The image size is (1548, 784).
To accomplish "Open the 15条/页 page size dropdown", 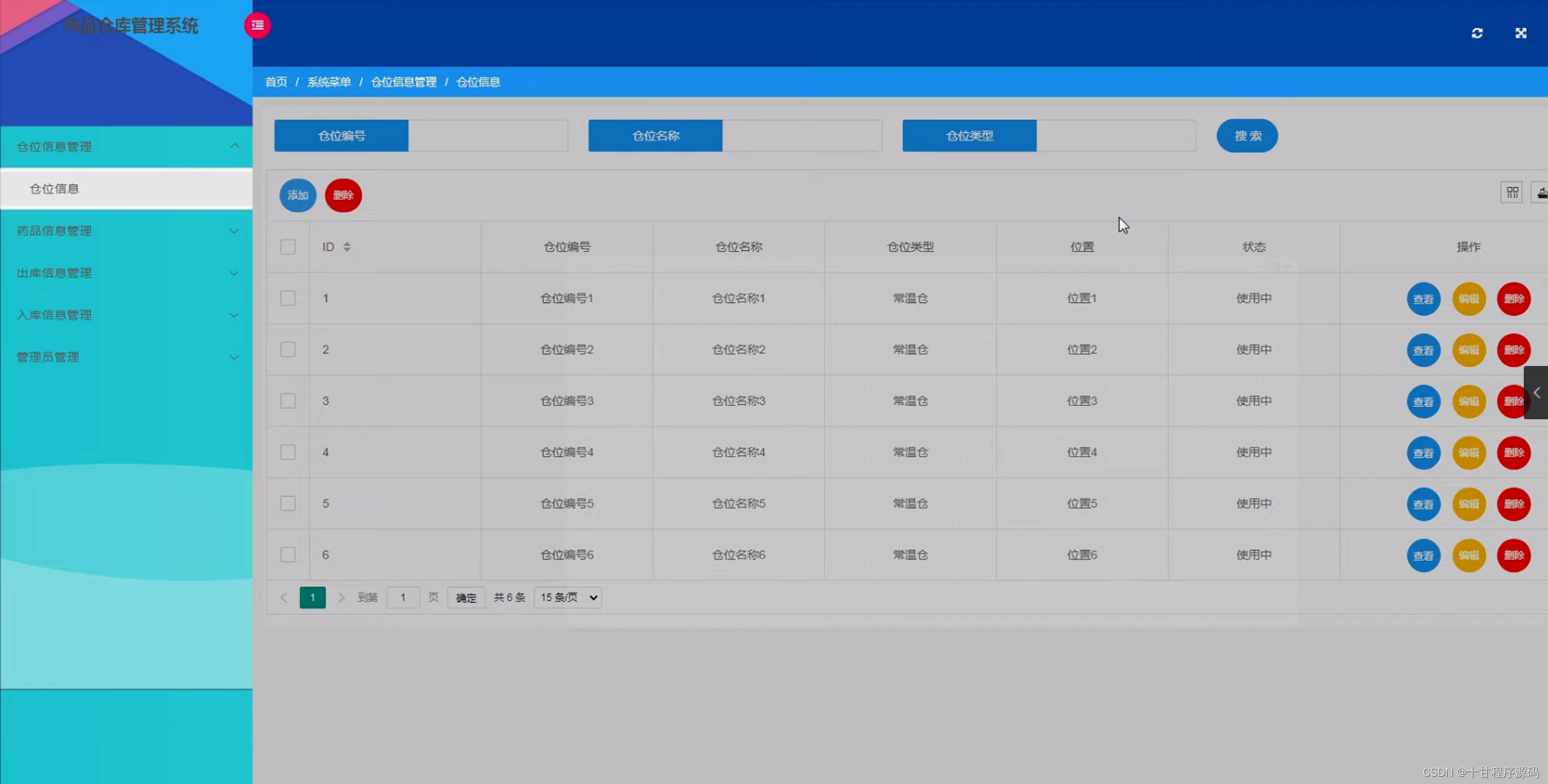I will pos(566,597).
